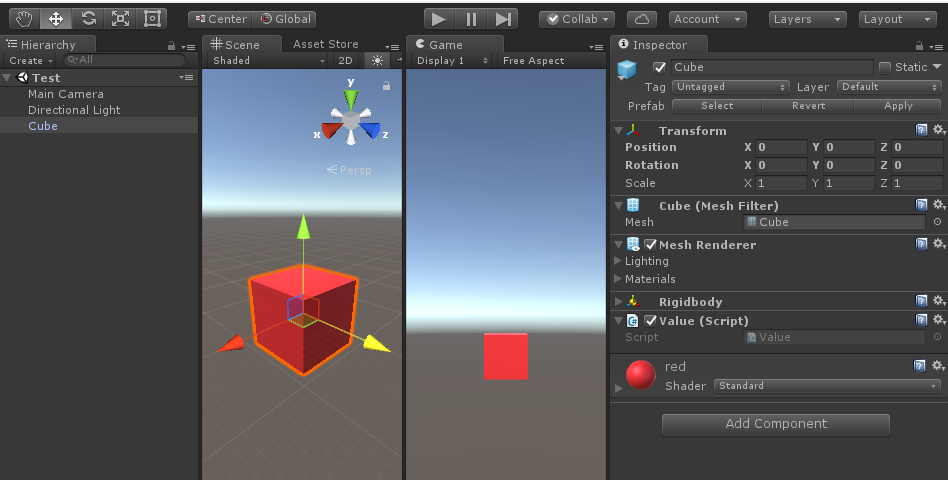Select the Rect Transform tool
This screenshot has height=480, width=948.
pos(152,19)
